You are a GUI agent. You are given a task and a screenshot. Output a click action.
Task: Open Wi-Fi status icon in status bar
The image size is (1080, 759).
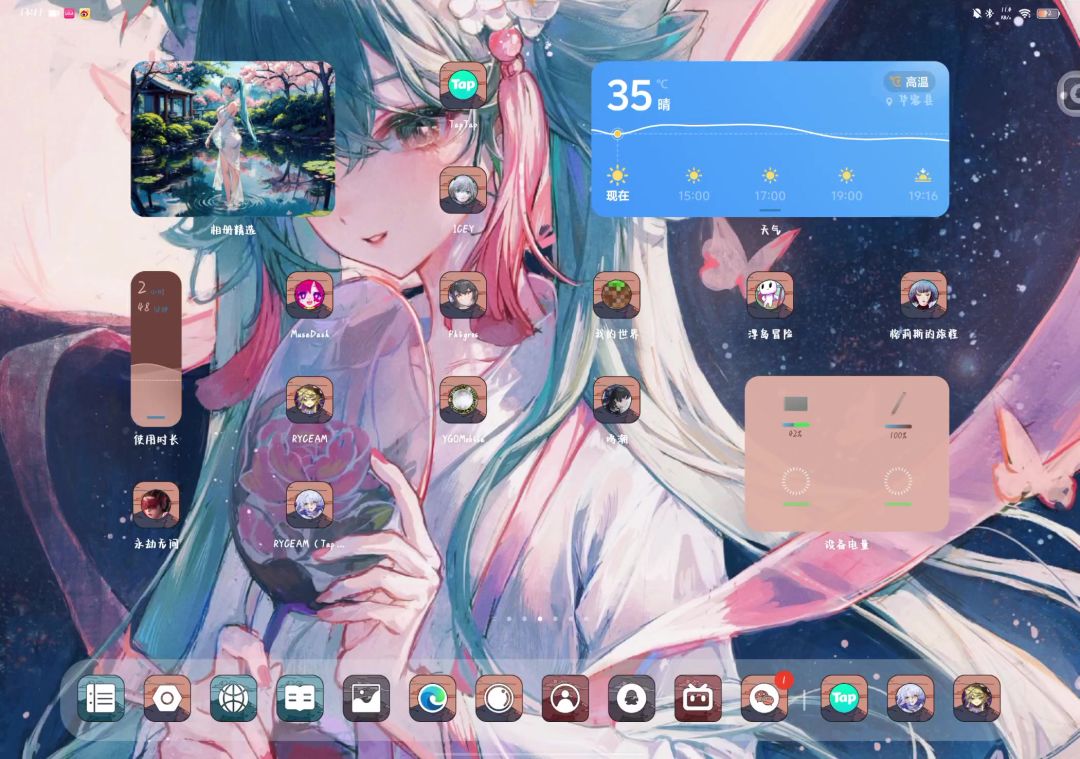[1025, 13]
